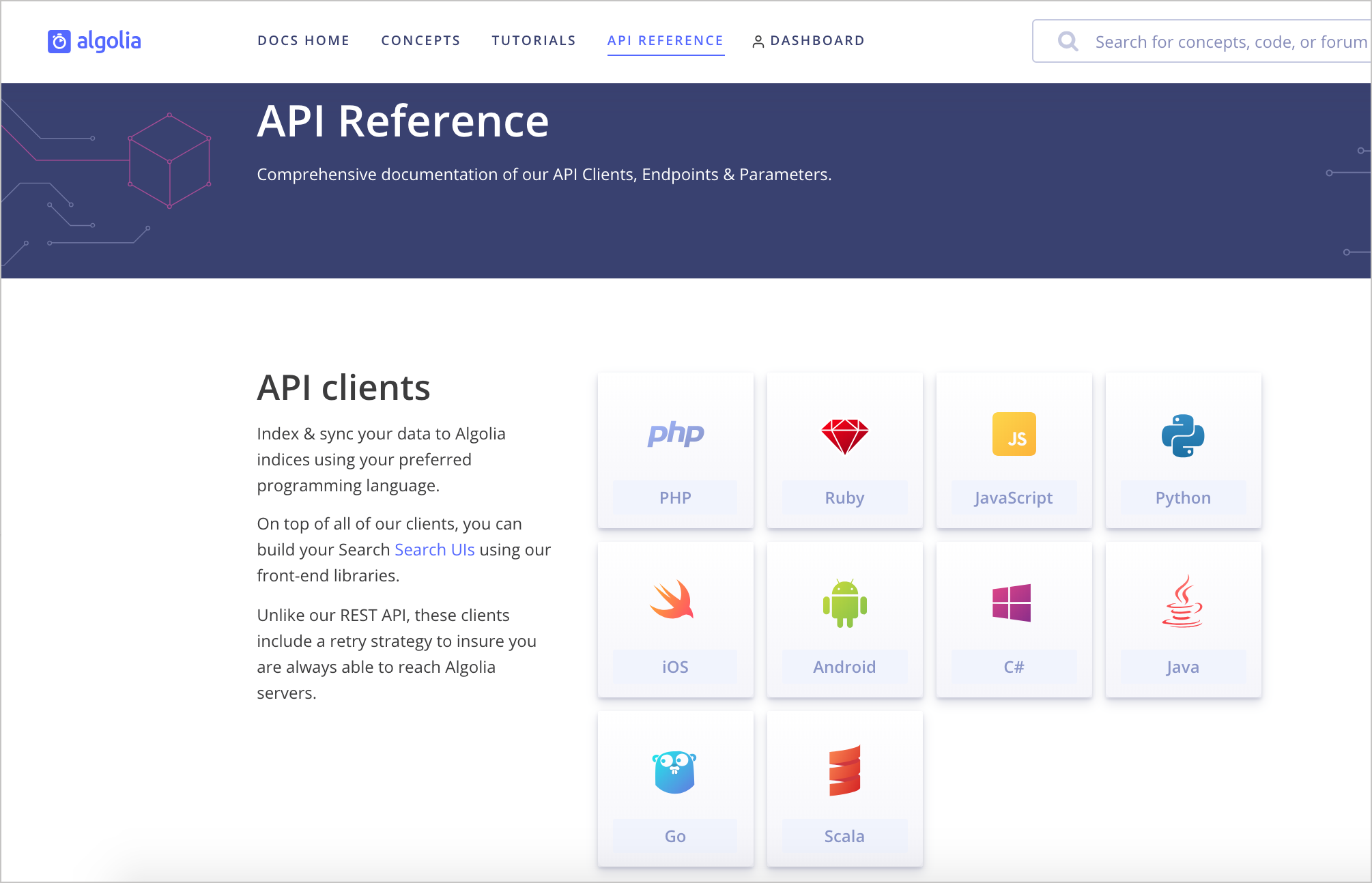This screenshot has height=883, width=1372.
Task: Open the Concepts menu item
Action: pos(420,41)
